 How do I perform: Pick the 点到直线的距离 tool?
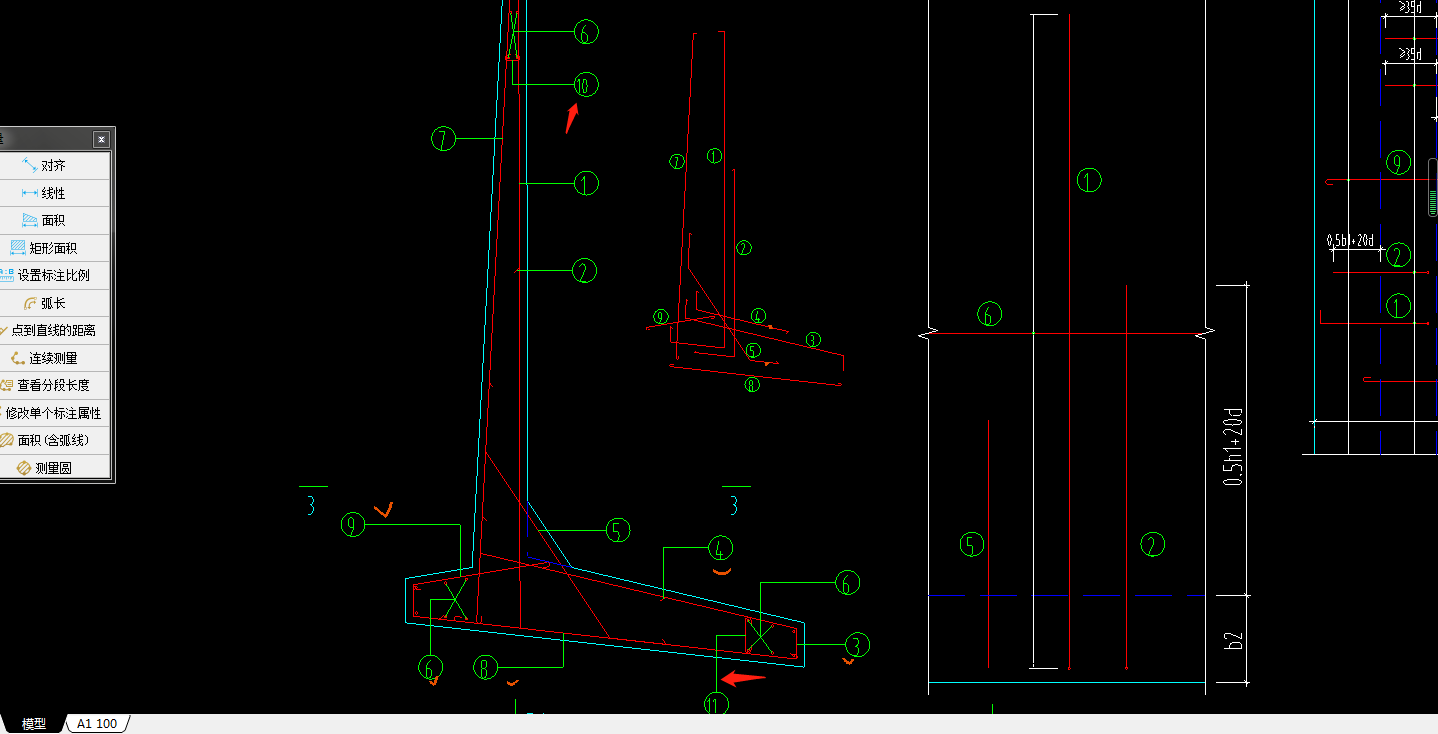[56, 330]
